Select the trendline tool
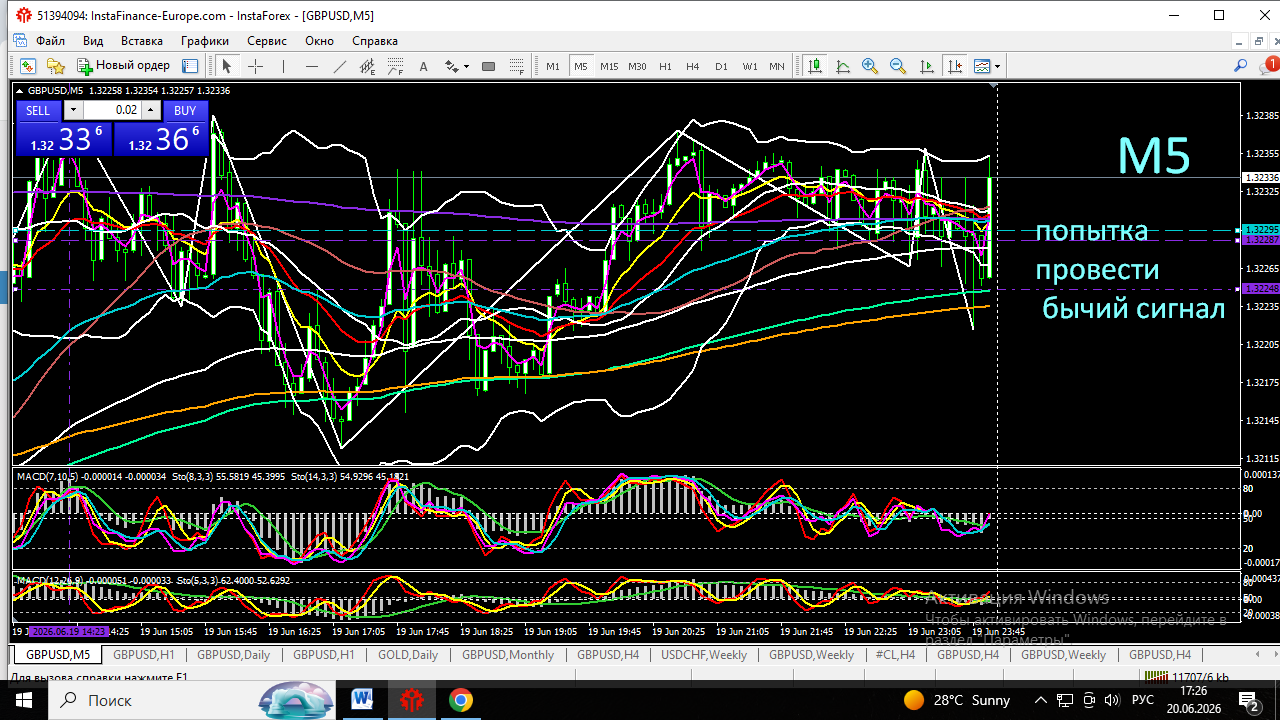The height and width of the screenshot is (720, 1280). pyautogui.click(x=339, y=66)
